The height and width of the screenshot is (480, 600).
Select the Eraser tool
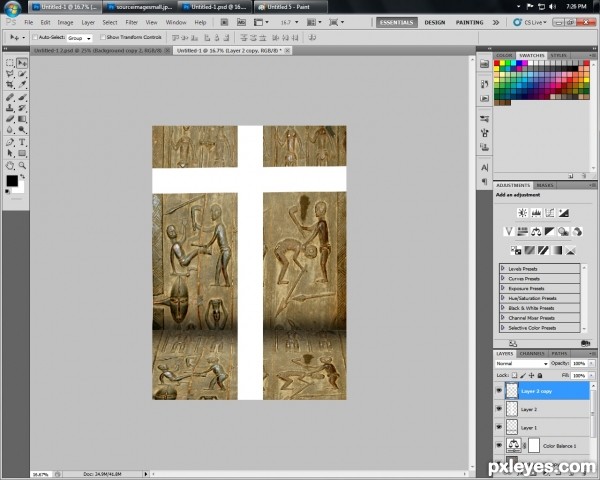[10, 119]
